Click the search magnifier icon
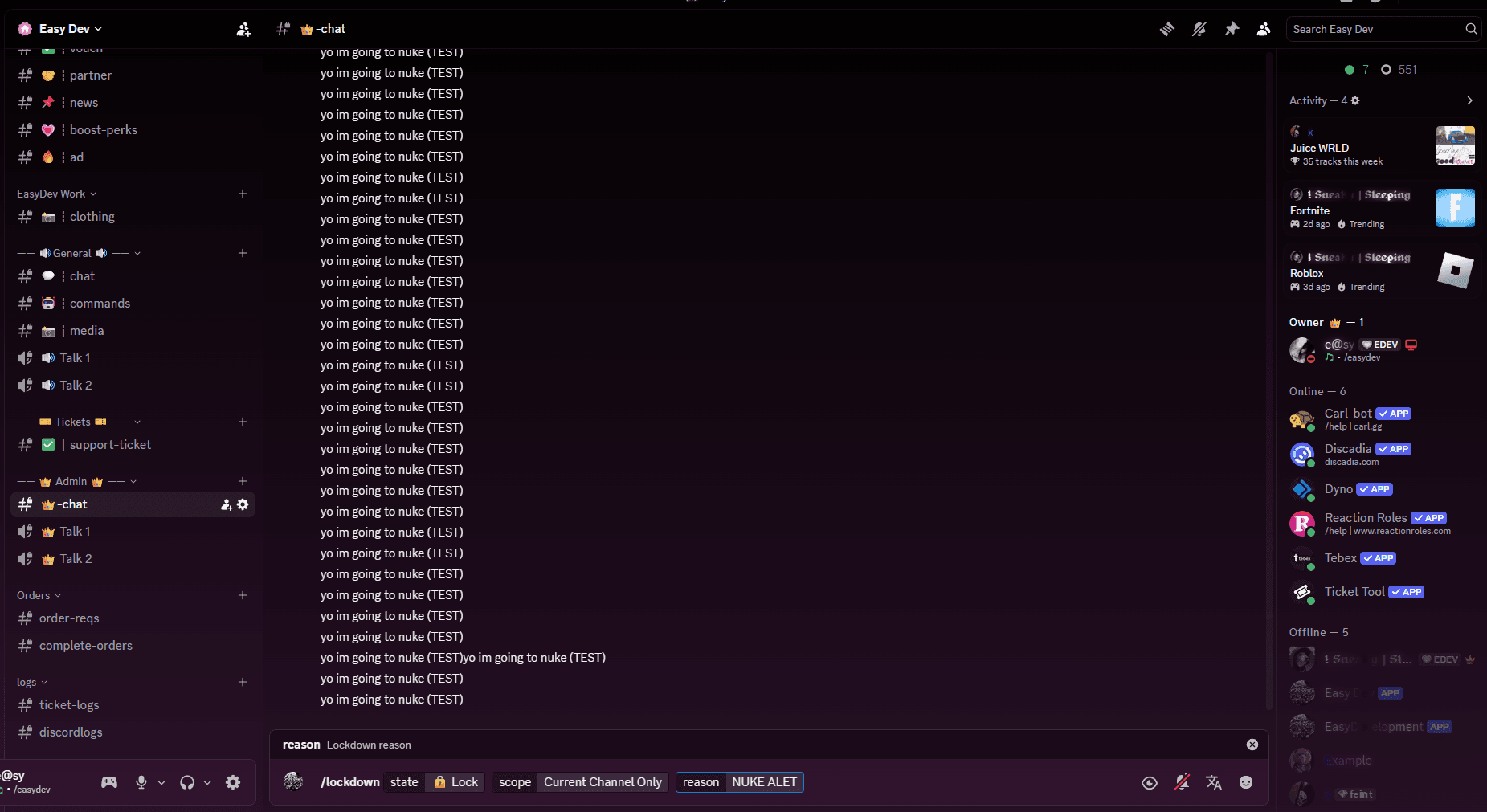Viewport: 1487px width, 812px height. (x=1471, y=29)
